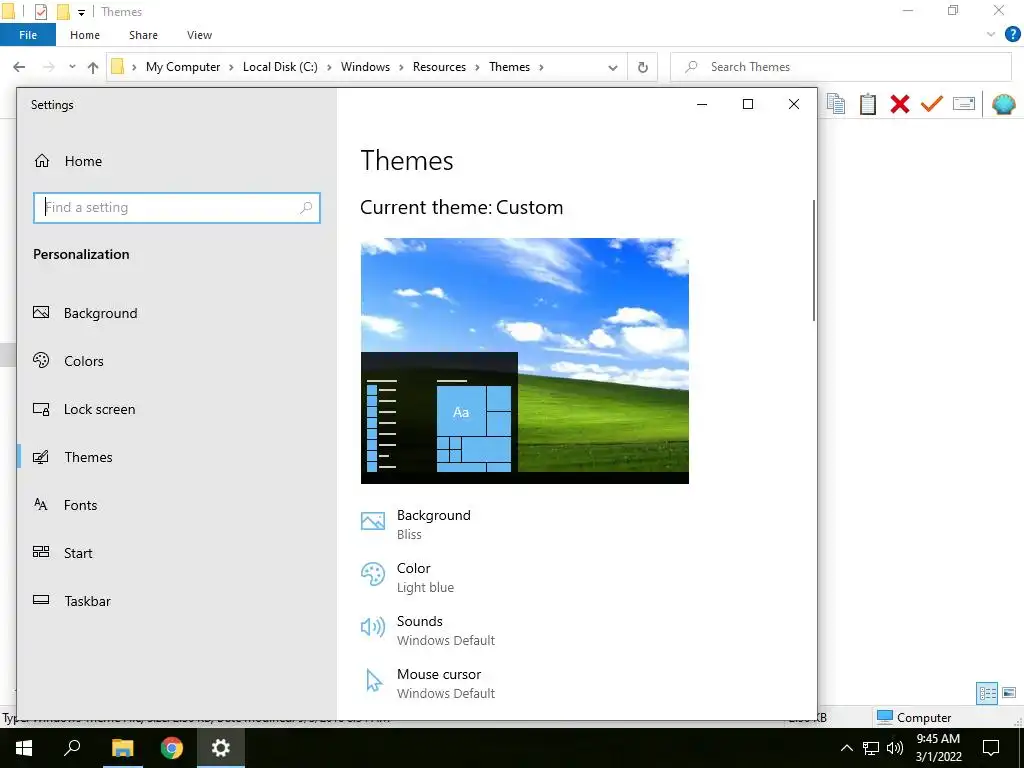Image resolution: width=1024 pixels, height=768 pixels.
Task: Switch Explorer to large icons view
Action: pos(1009,693)
